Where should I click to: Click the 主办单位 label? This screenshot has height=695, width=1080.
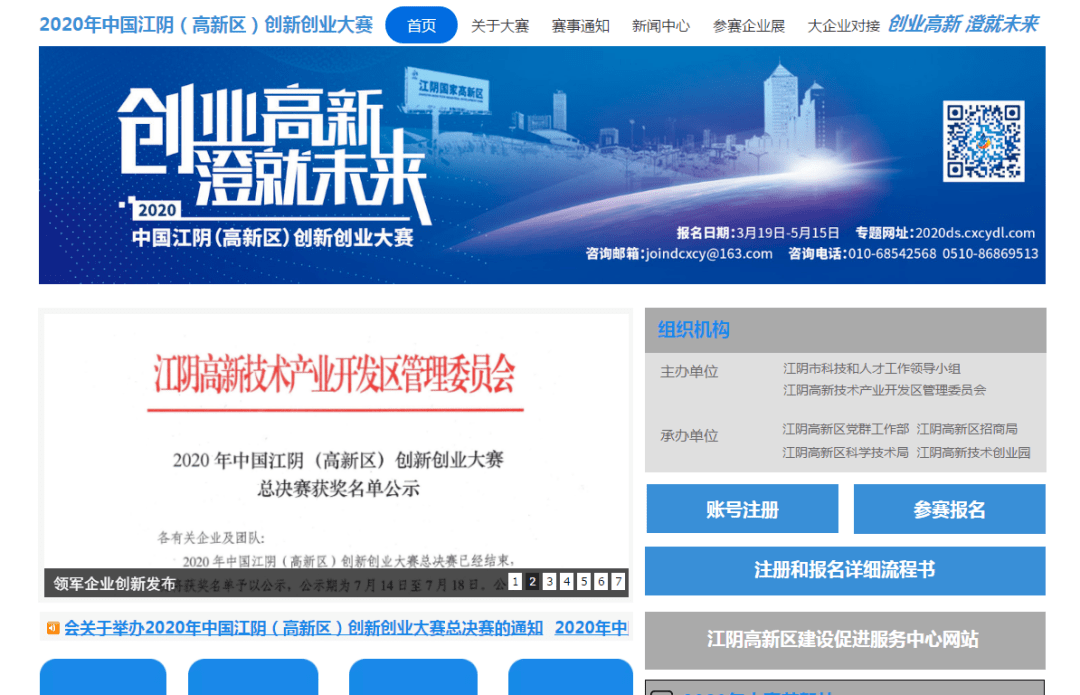(689, 372)
